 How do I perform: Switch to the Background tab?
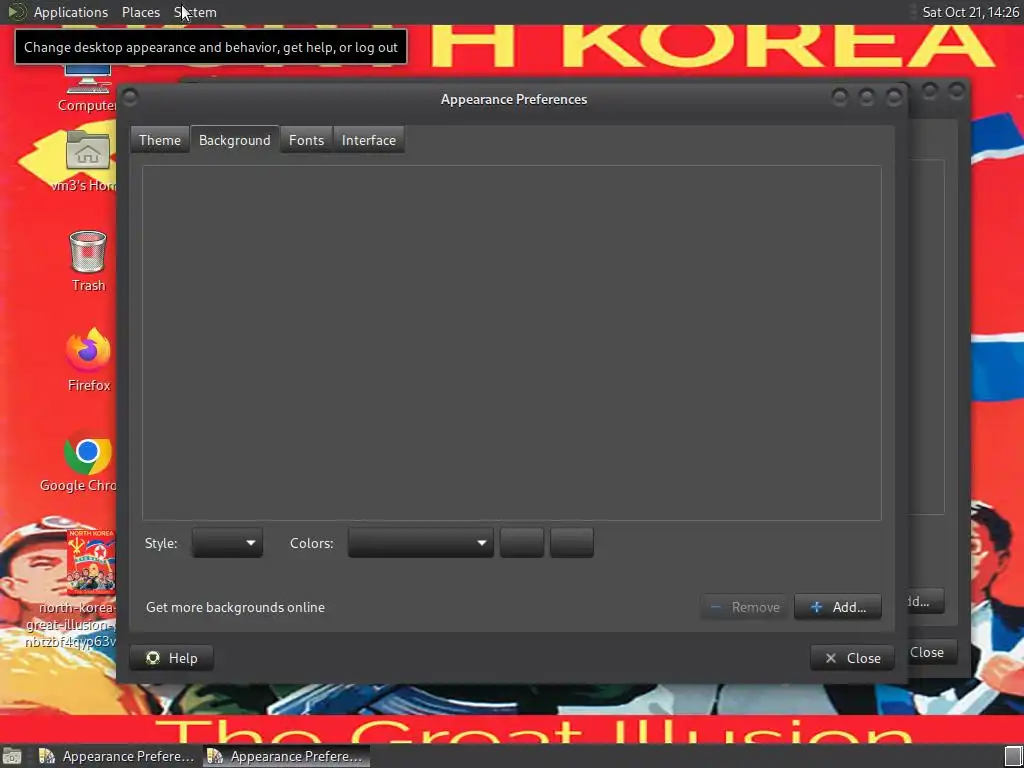pos(234,140)
